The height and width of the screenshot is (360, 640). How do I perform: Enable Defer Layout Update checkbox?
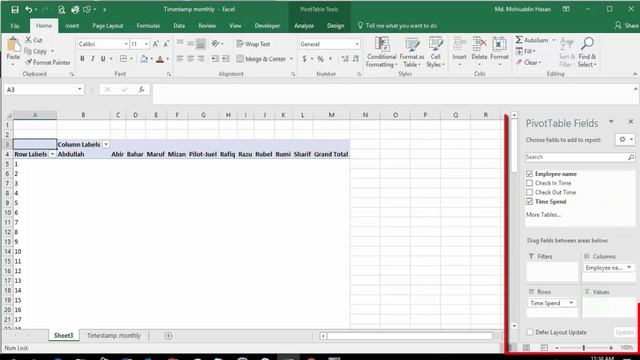530,332
